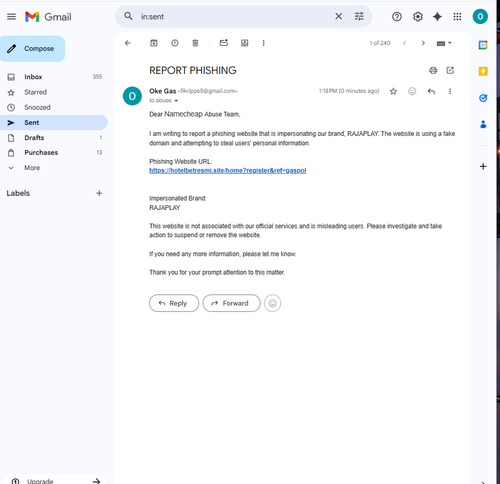Click the Upgrade storage button
Viewport: 500px width, 484px height.
coord(55,480)
